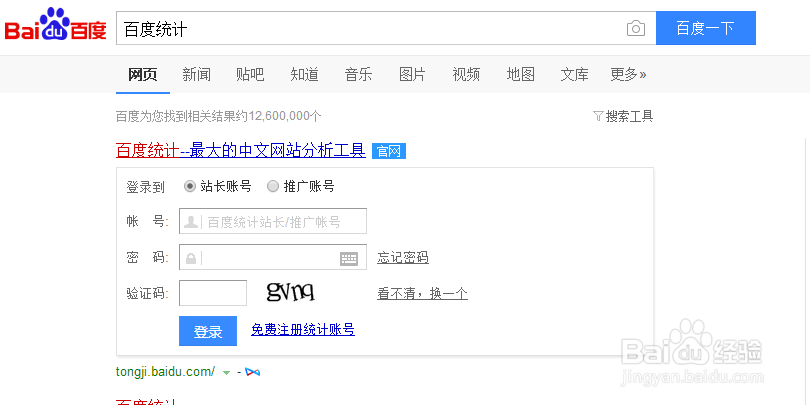Focus the 验证码 input field
Screen dimensions: 810x405
pyautogui.click(x=213, y=293)
